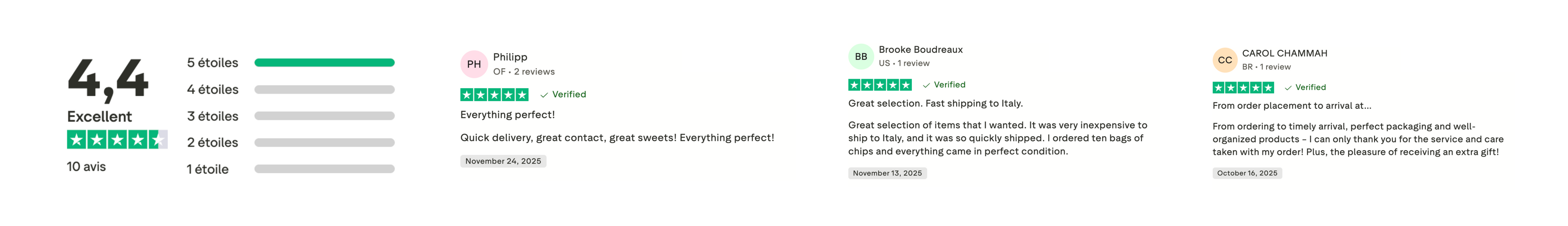The width and height of the screenshot is (1568, 226).
Task: Select the 2 étoiles rating row
Action: tap(290, 143)
